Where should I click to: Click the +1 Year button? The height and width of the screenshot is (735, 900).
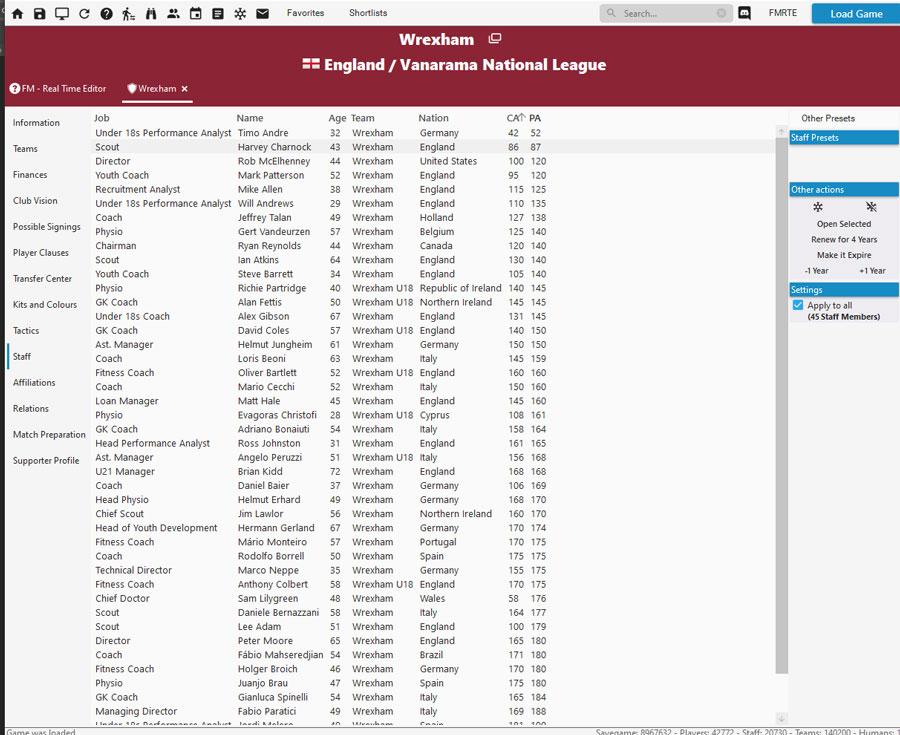(872, 271)
